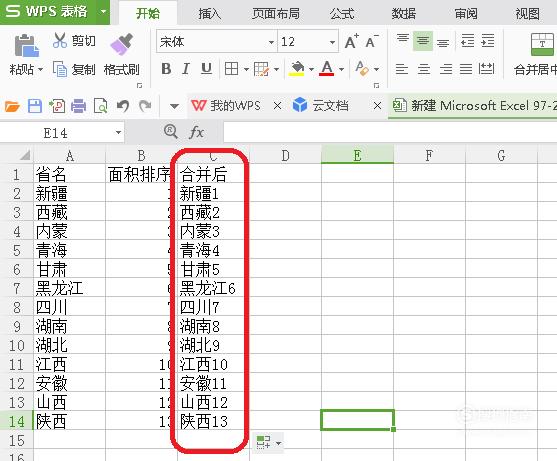Open file with folder icon
This screenshot has height=461, width=557.
pyautogui.click(x=12, y=106)
